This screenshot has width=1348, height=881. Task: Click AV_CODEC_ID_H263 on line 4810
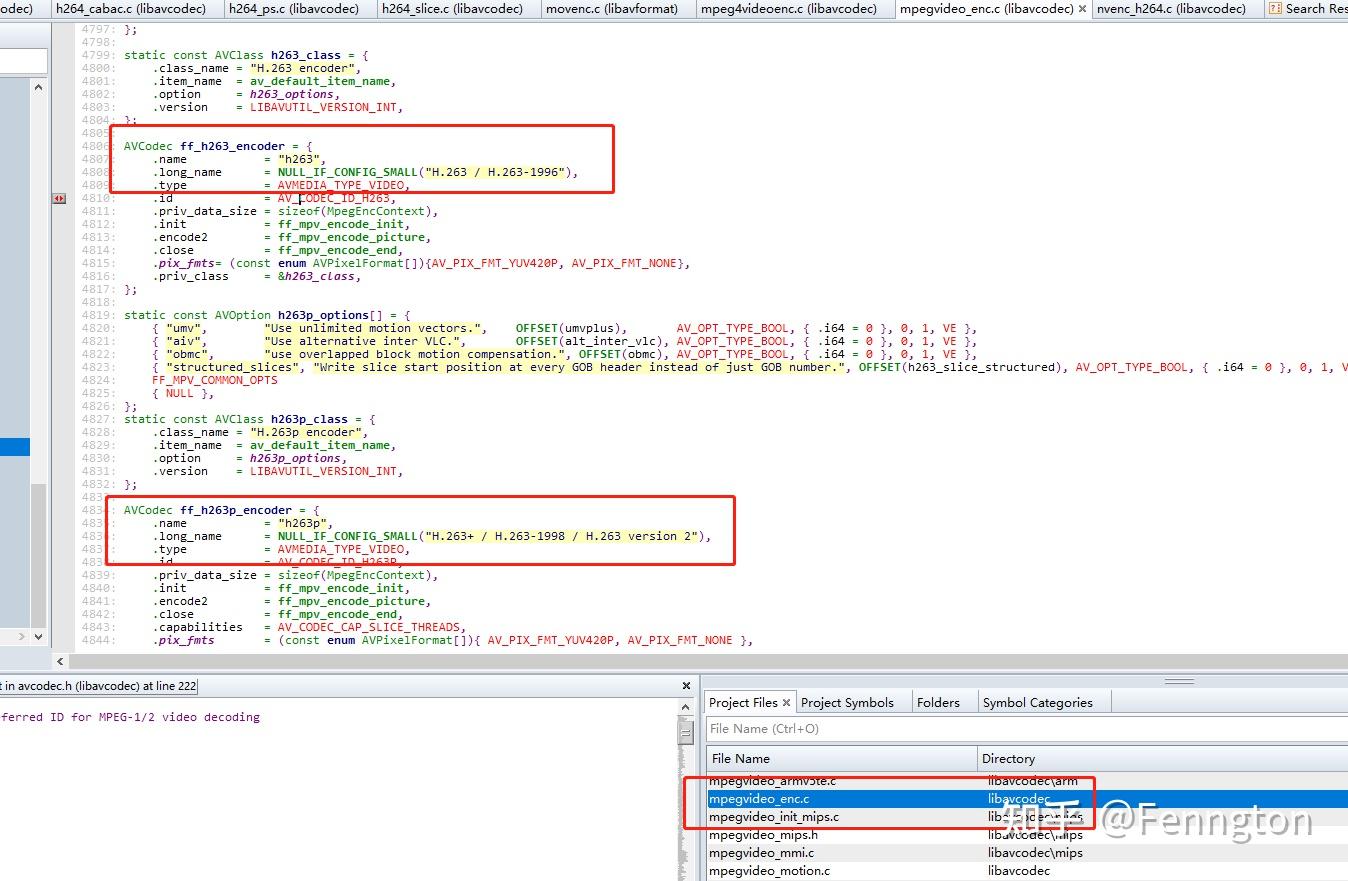click(336, 198)
